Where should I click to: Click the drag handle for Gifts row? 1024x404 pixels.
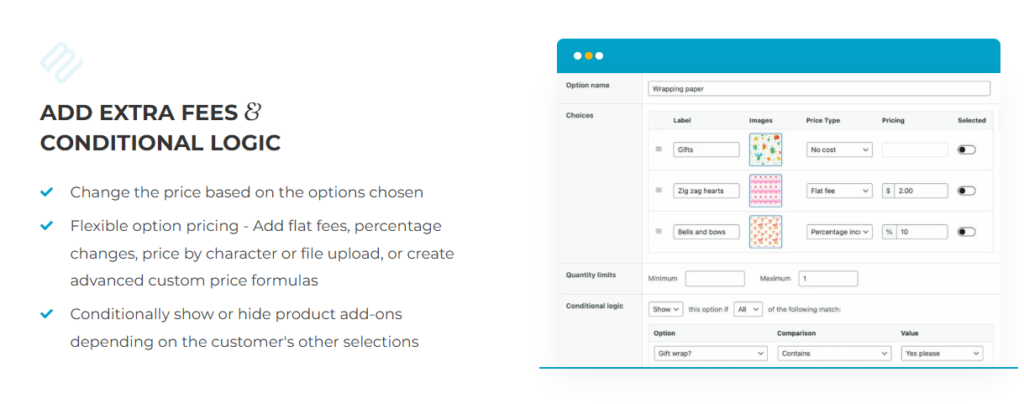pyautogui.click(x=659, y=149)
